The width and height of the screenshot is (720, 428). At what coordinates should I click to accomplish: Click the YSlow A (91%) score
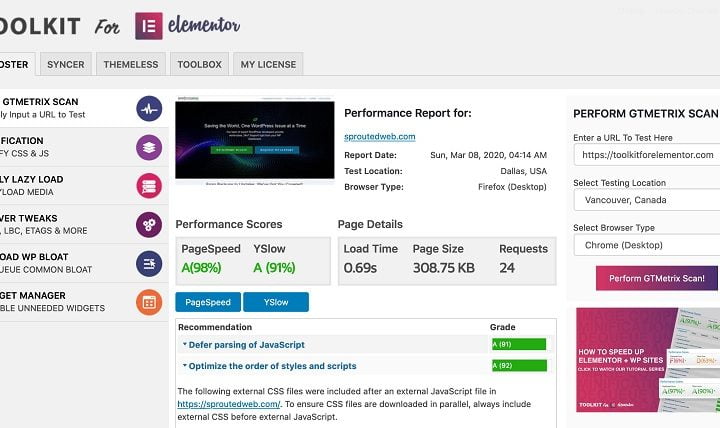click(x=274, y=268)
